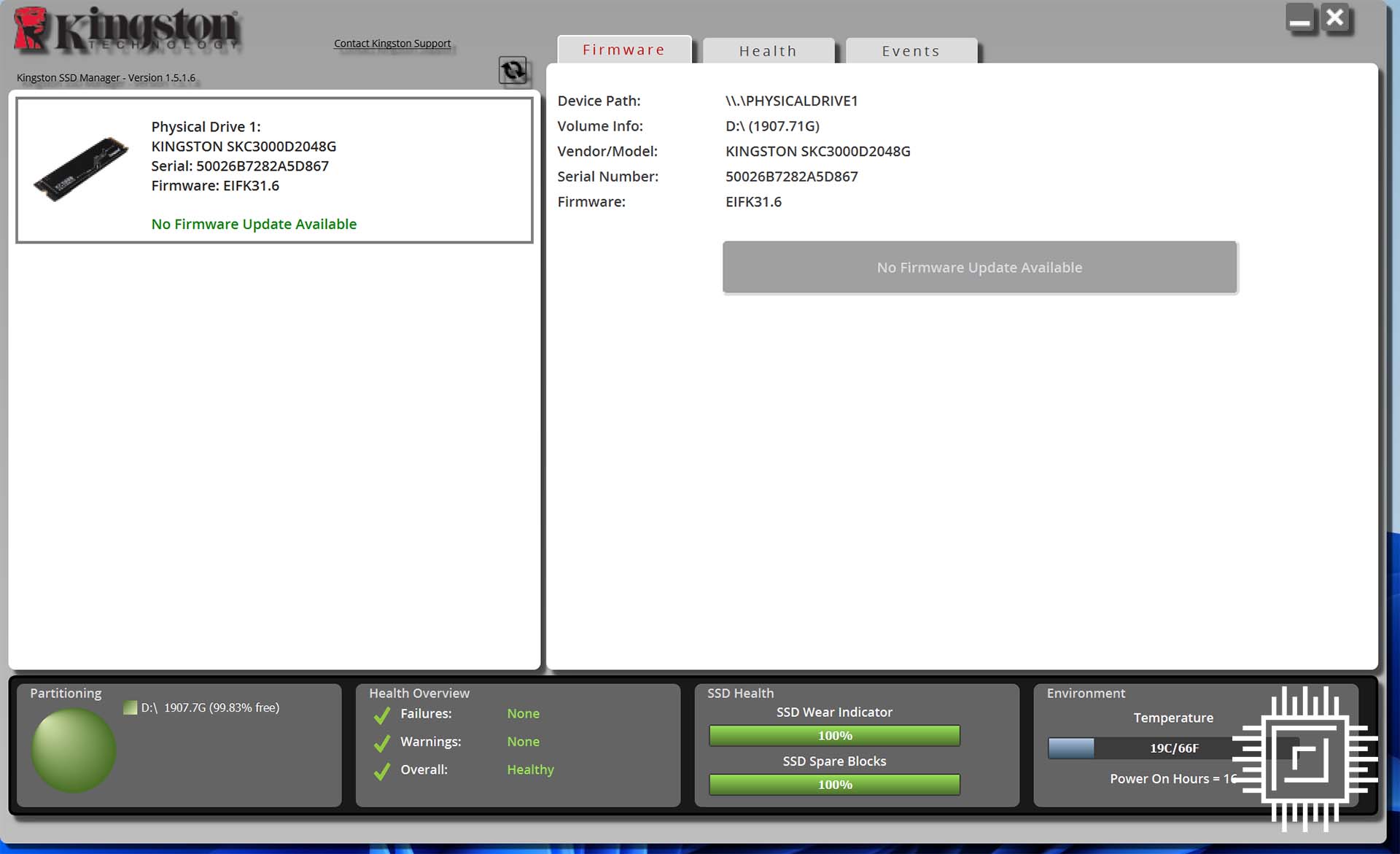1400x854 pixels.
Task: Click the Warnings None value
Action: pyautogui.click(x=523, y=742)
